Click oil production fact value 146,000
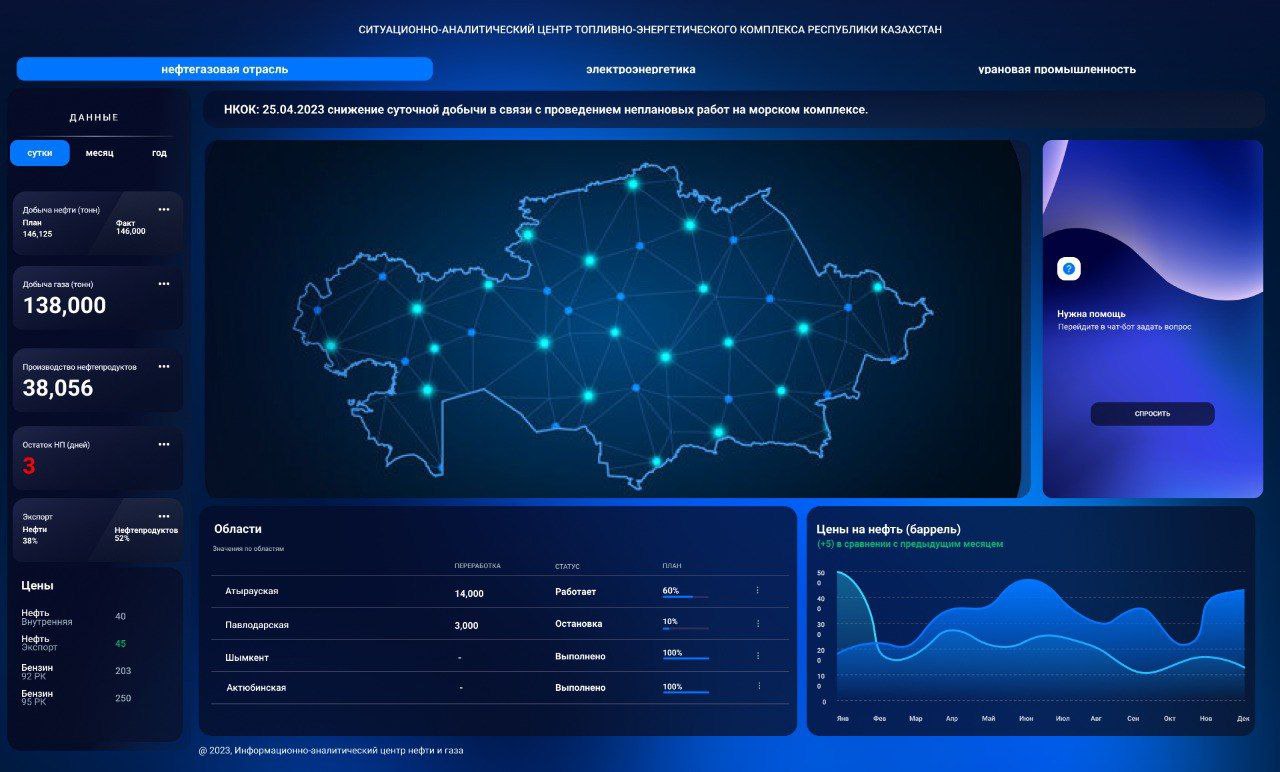 click(x=131, y=231)
